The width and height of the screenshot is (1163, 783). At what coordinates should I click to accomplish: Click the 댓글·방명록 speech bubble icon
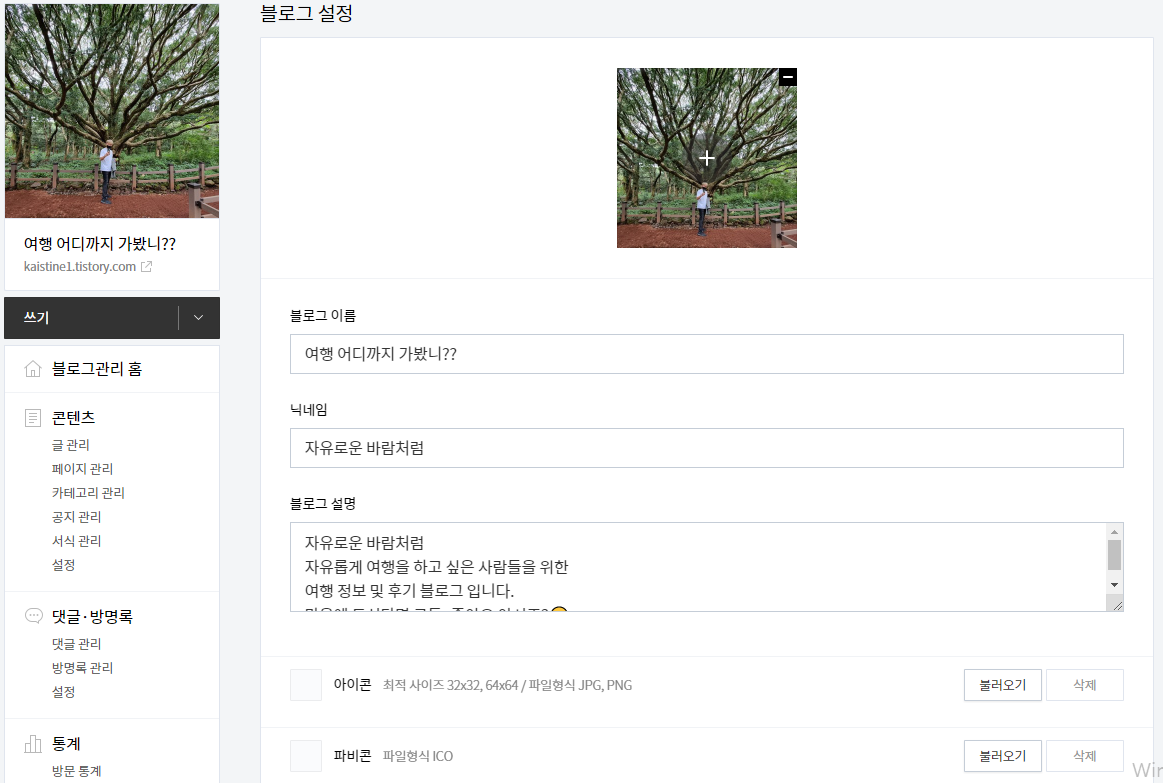33,615
